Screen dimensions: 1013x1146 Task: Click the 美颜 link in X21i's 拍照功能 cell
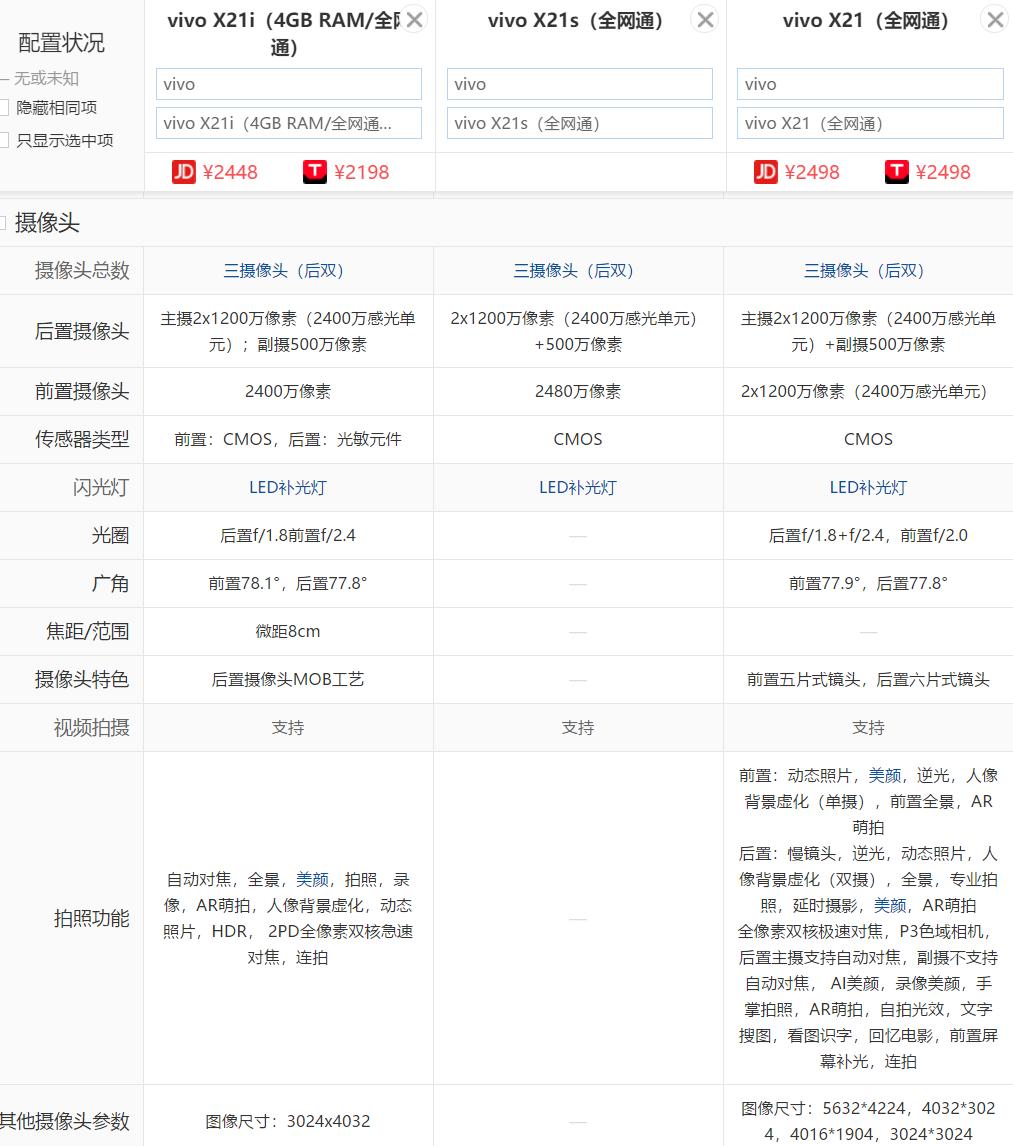(x=311, y=879)
